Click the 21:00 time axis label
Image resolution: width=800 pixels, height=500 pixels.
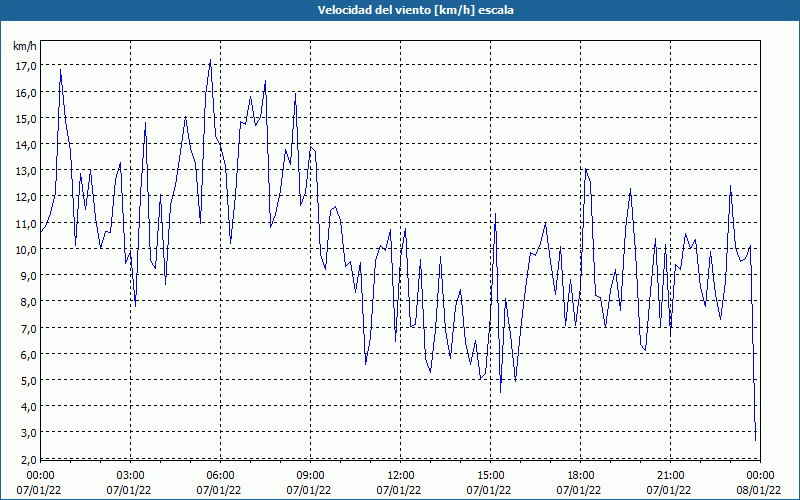[670, 476]
